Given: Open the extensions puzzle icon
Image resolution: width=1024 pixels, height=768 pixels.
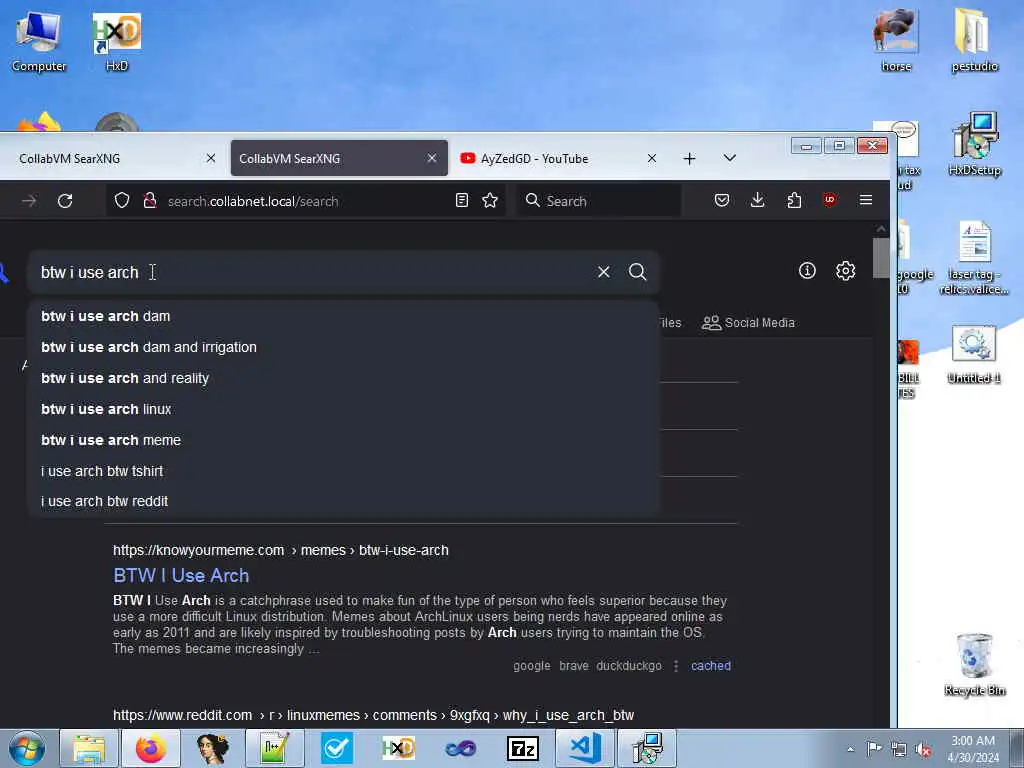Looking at the screenshot, I should point(794,200).
